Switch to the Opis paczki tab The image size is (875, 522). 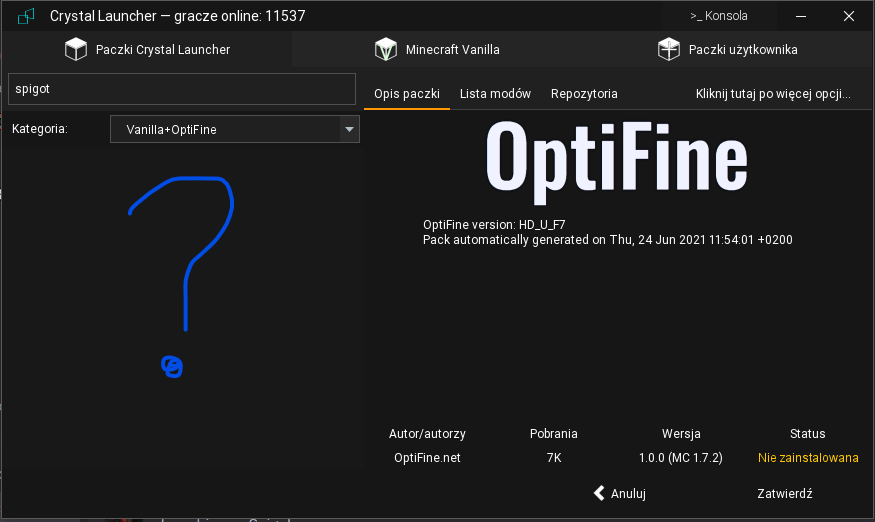(407, 94)
